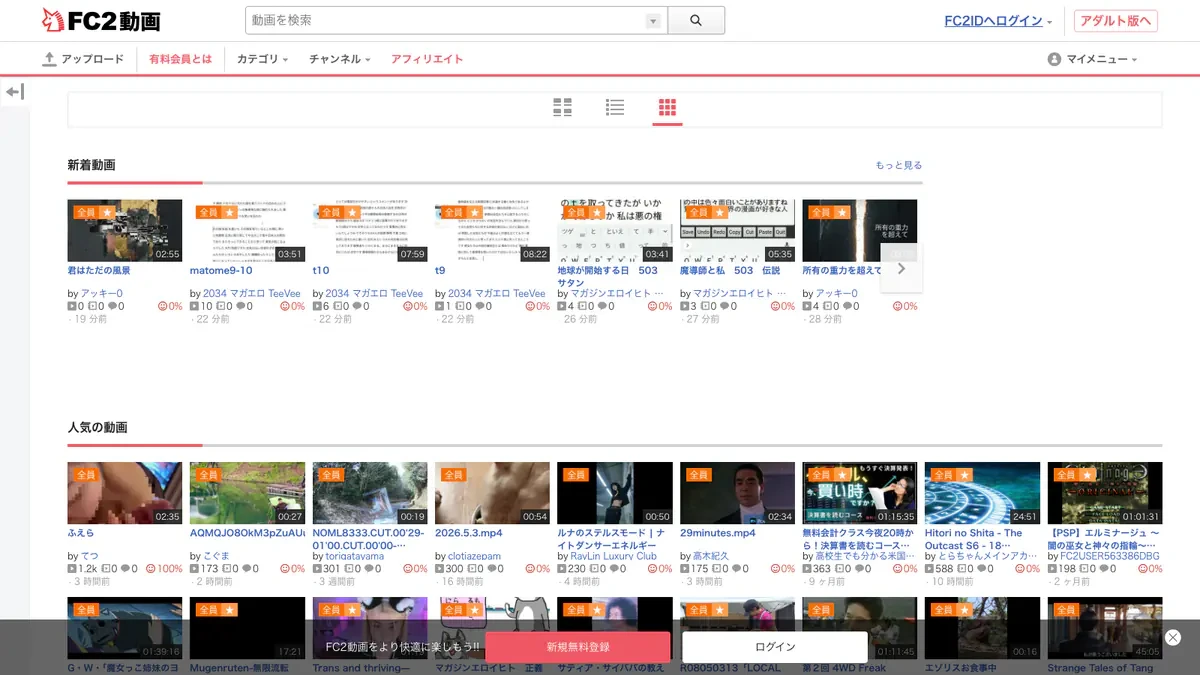Viewport: 1200px width, 675px height.
Task: Click uploader こぐま
Action: pos(217,556)
